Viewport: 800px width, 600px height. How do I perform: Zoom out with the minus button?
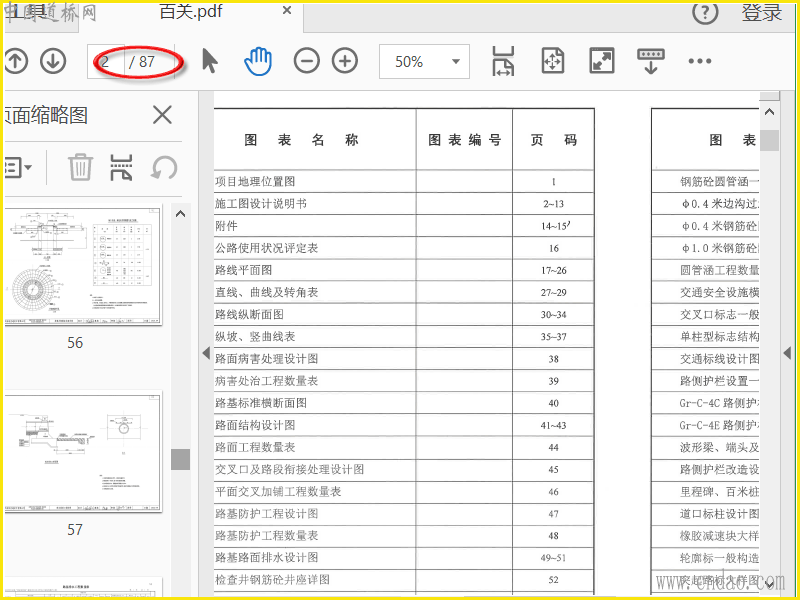(307, 61)
